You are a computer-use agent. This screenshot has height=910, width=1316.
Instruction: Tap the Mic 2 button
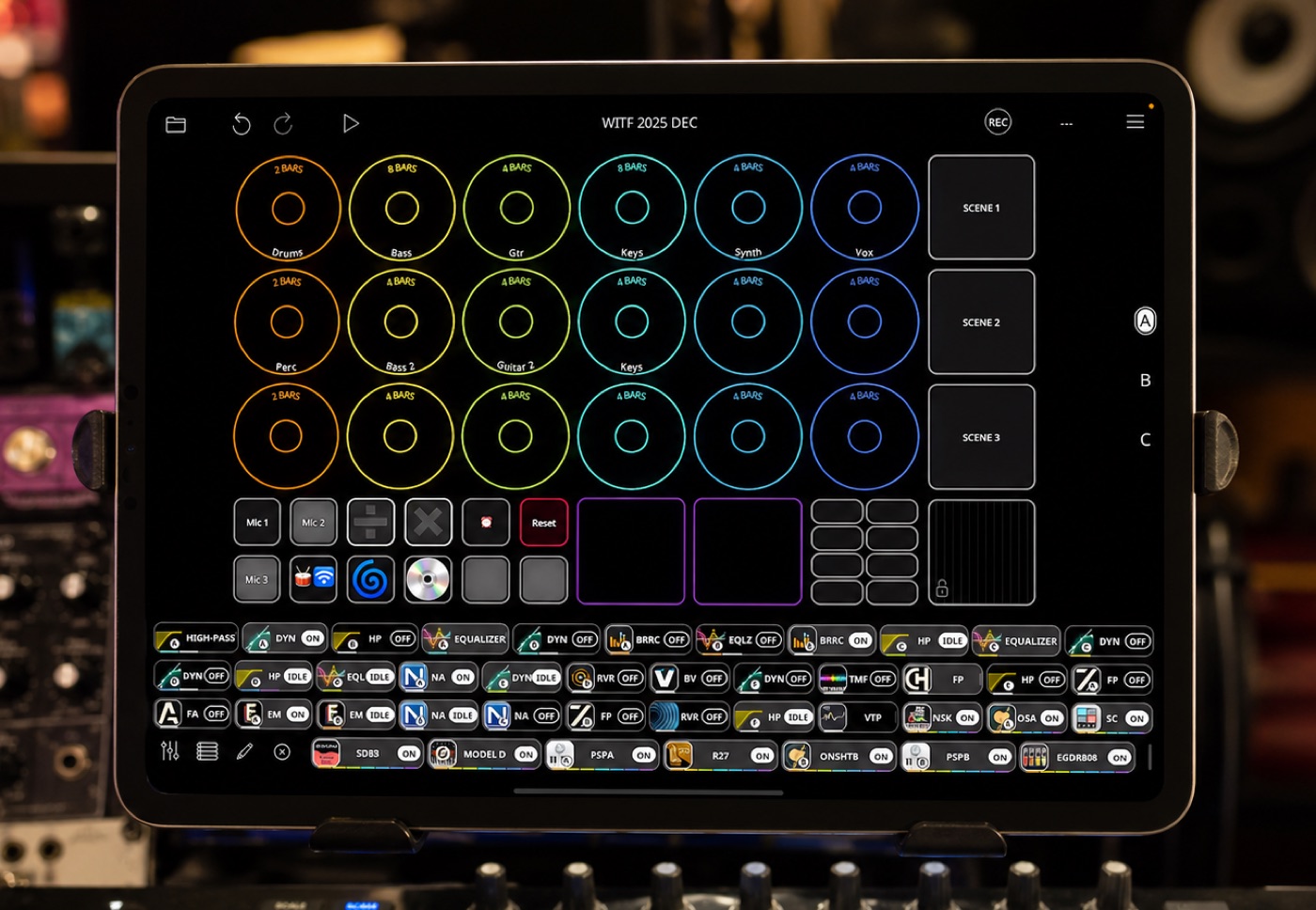coord(313,522)
